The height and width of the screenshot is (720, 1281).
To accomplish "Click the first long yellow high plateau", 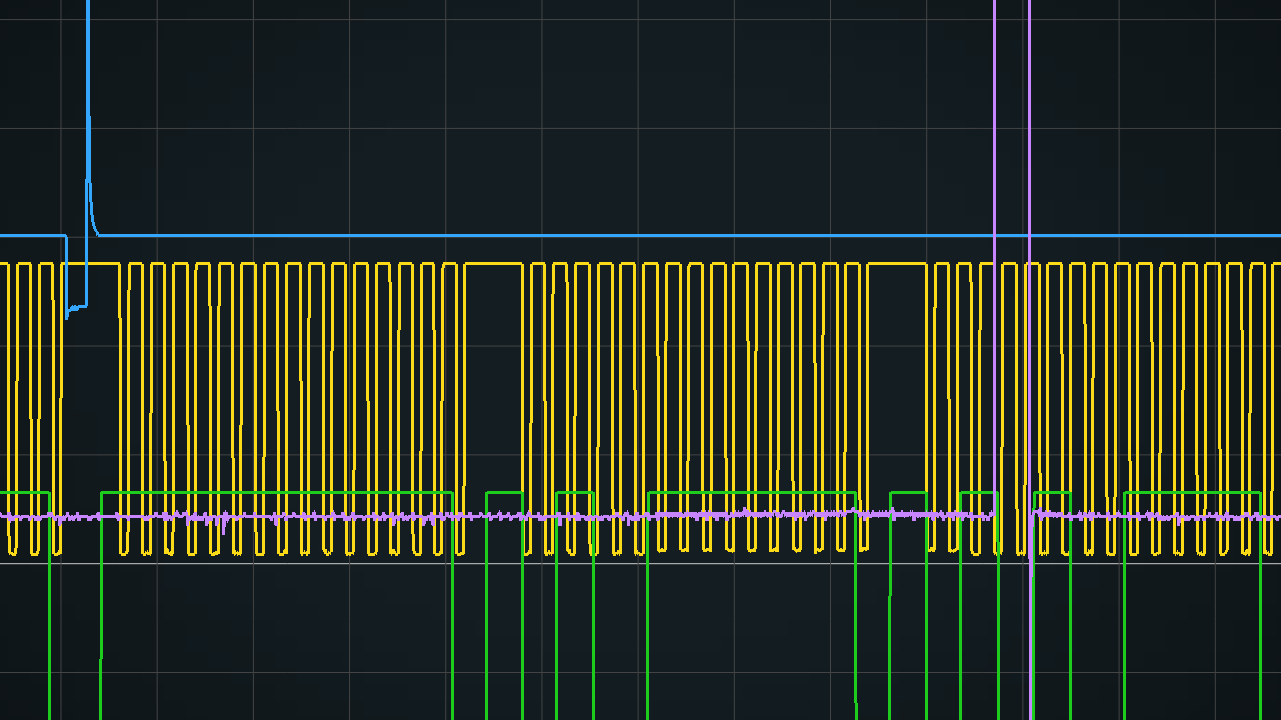I will coord(494,264).
